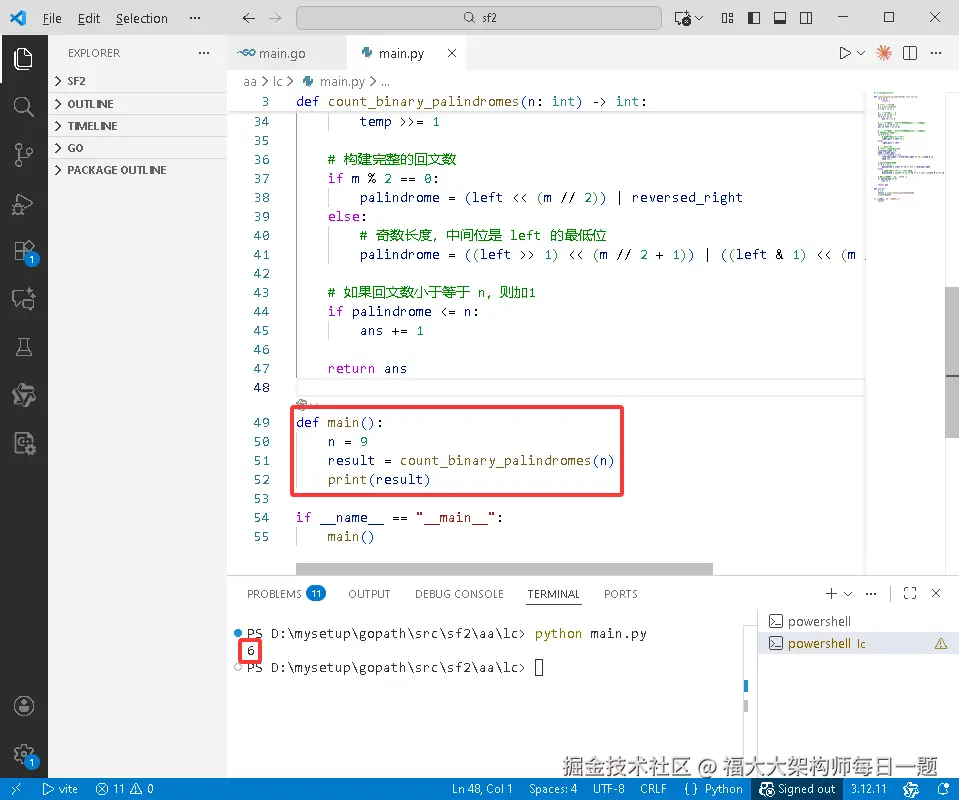The width and height of the screenshot is (959, 800).
Task: Close the main.py tab
Action: tap(451, 53)
